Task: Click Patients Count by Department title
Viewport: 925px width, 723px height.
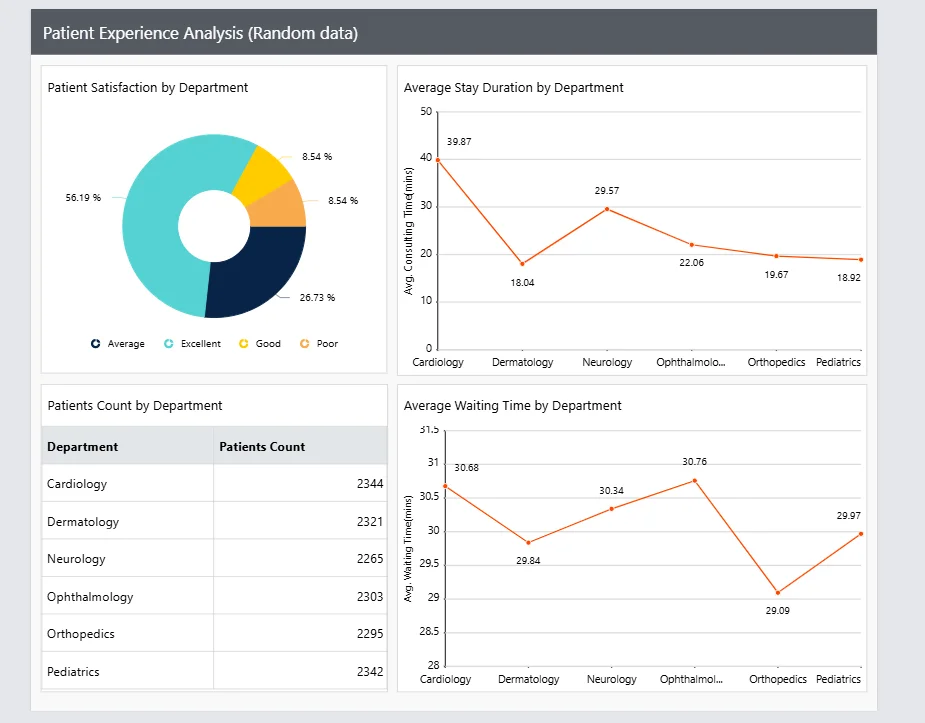Action: [135, 405]
